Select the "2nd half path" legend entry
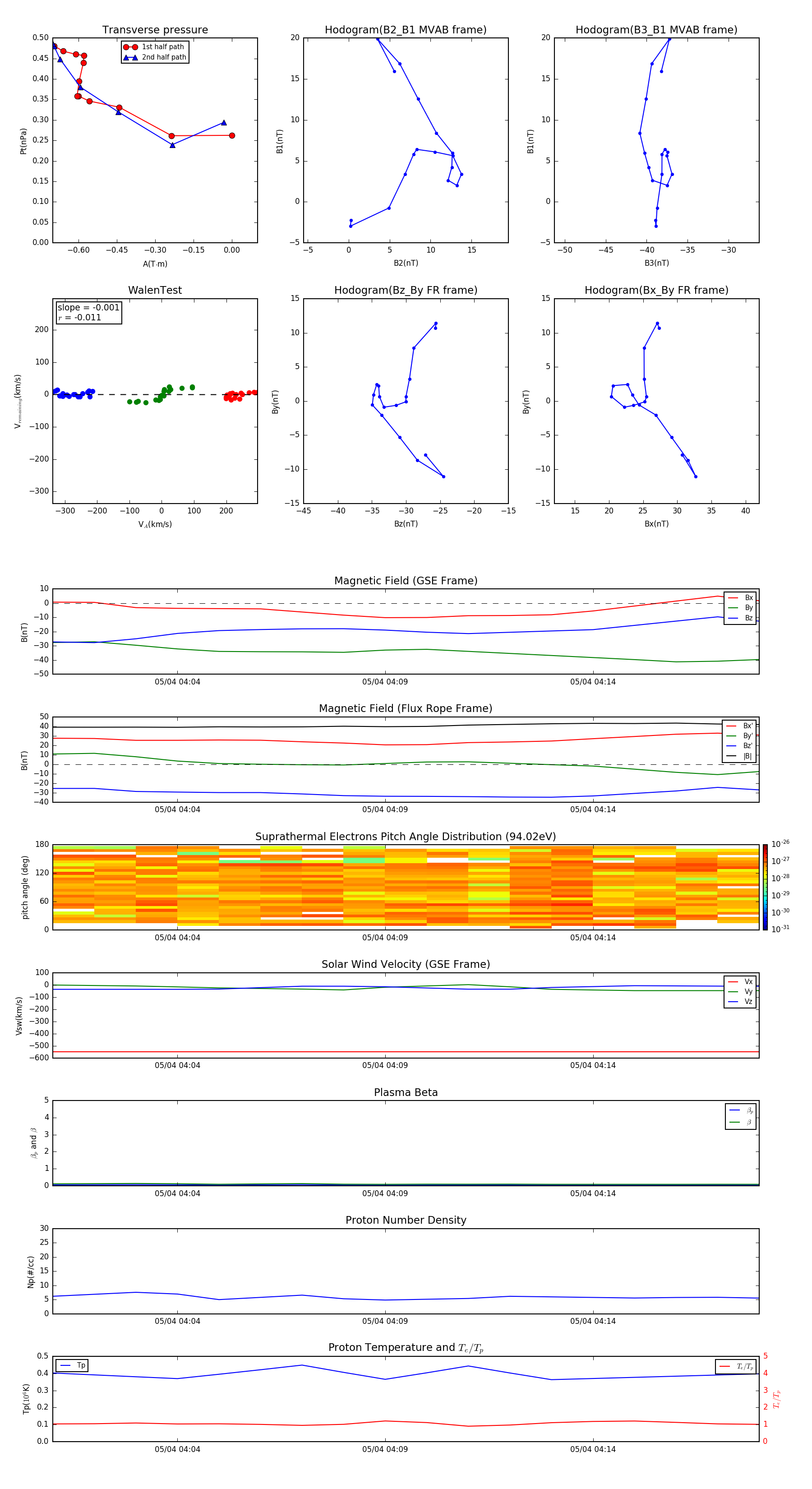The width and height of the screenshot is (812, 1489). tap(154, 57)
